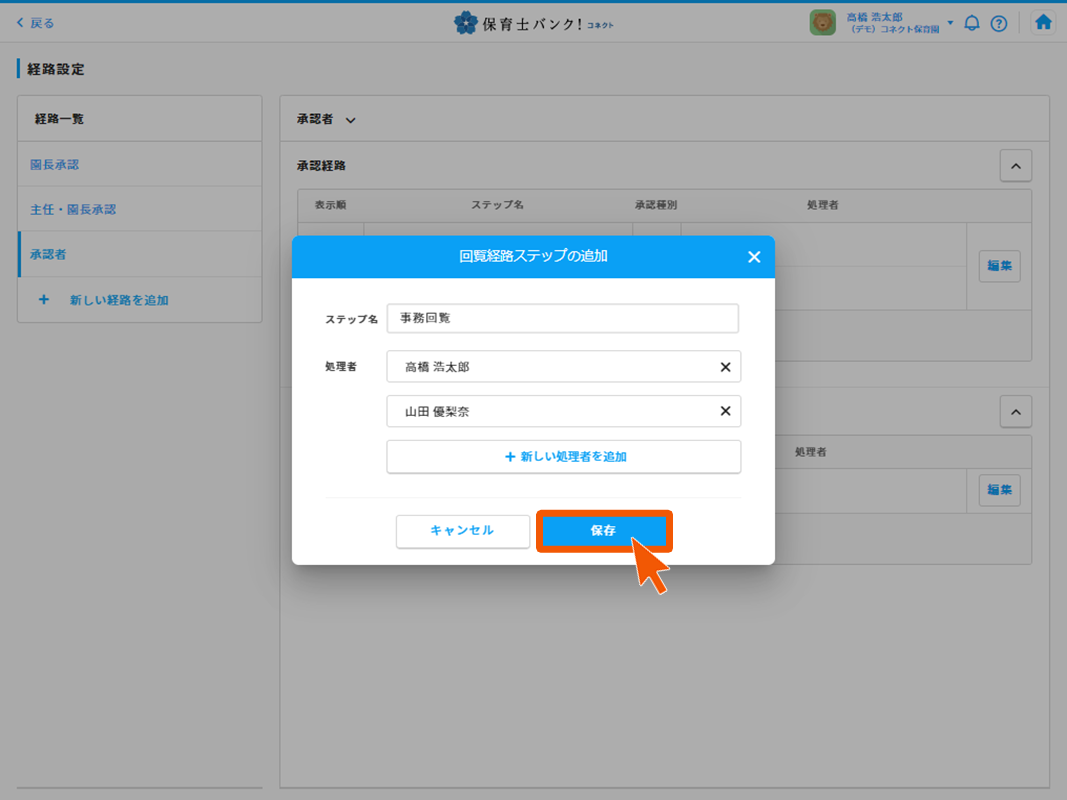
Task: Select 主任・園長承認 route
Action: (73, 209)
